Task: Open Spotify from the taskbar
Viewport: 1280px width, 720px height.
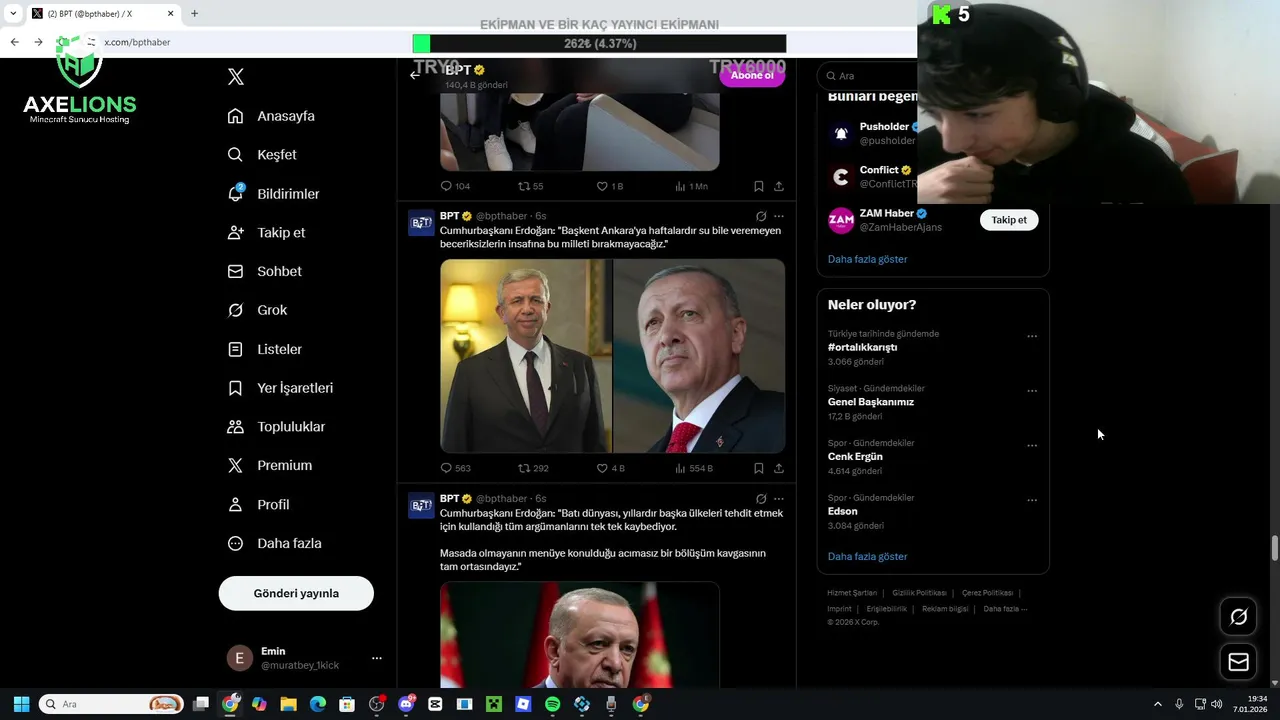Action: [x=553, y=704]
